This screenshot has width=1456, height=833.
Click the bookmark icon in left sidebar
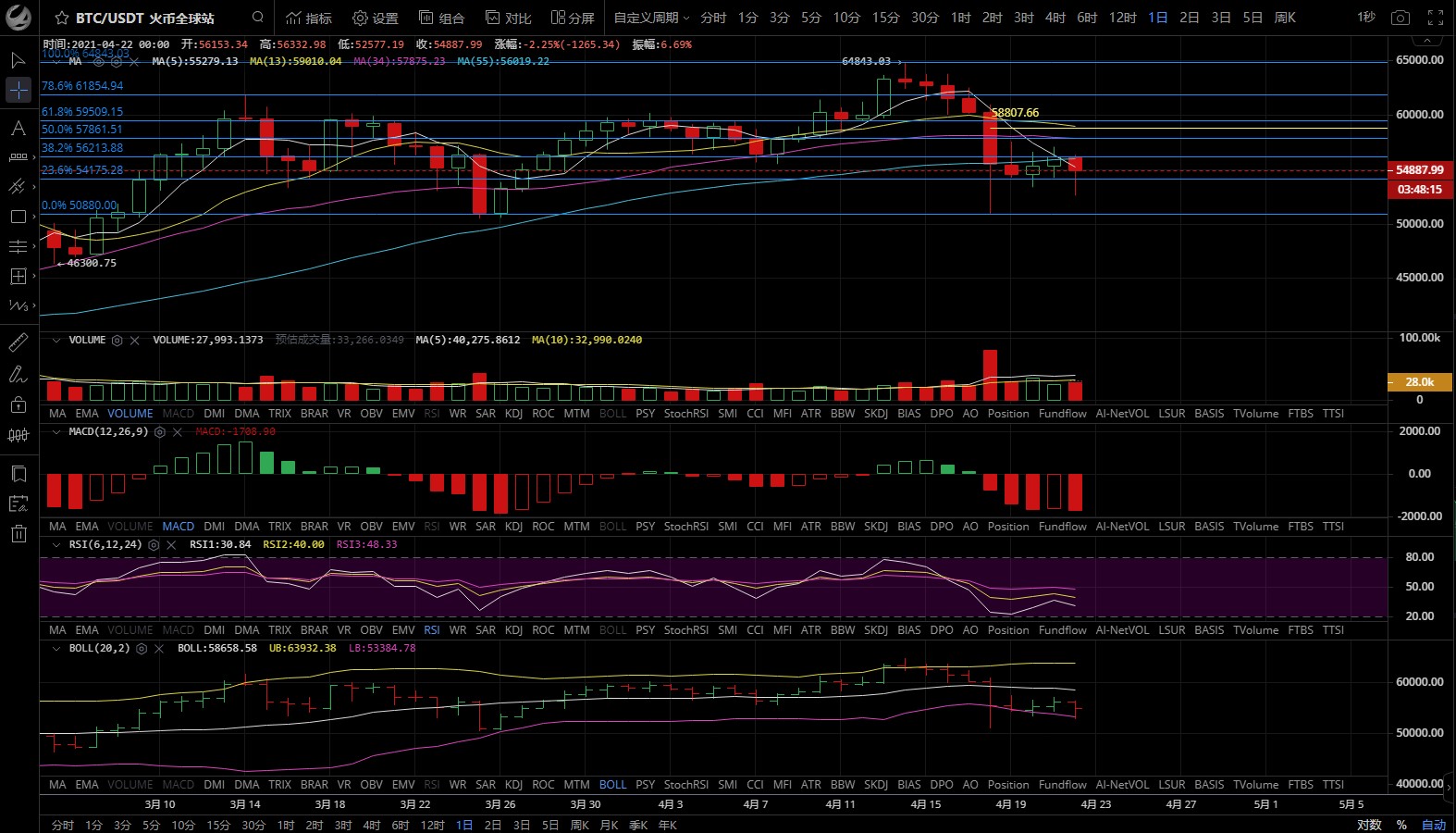[x=18, y=474]
